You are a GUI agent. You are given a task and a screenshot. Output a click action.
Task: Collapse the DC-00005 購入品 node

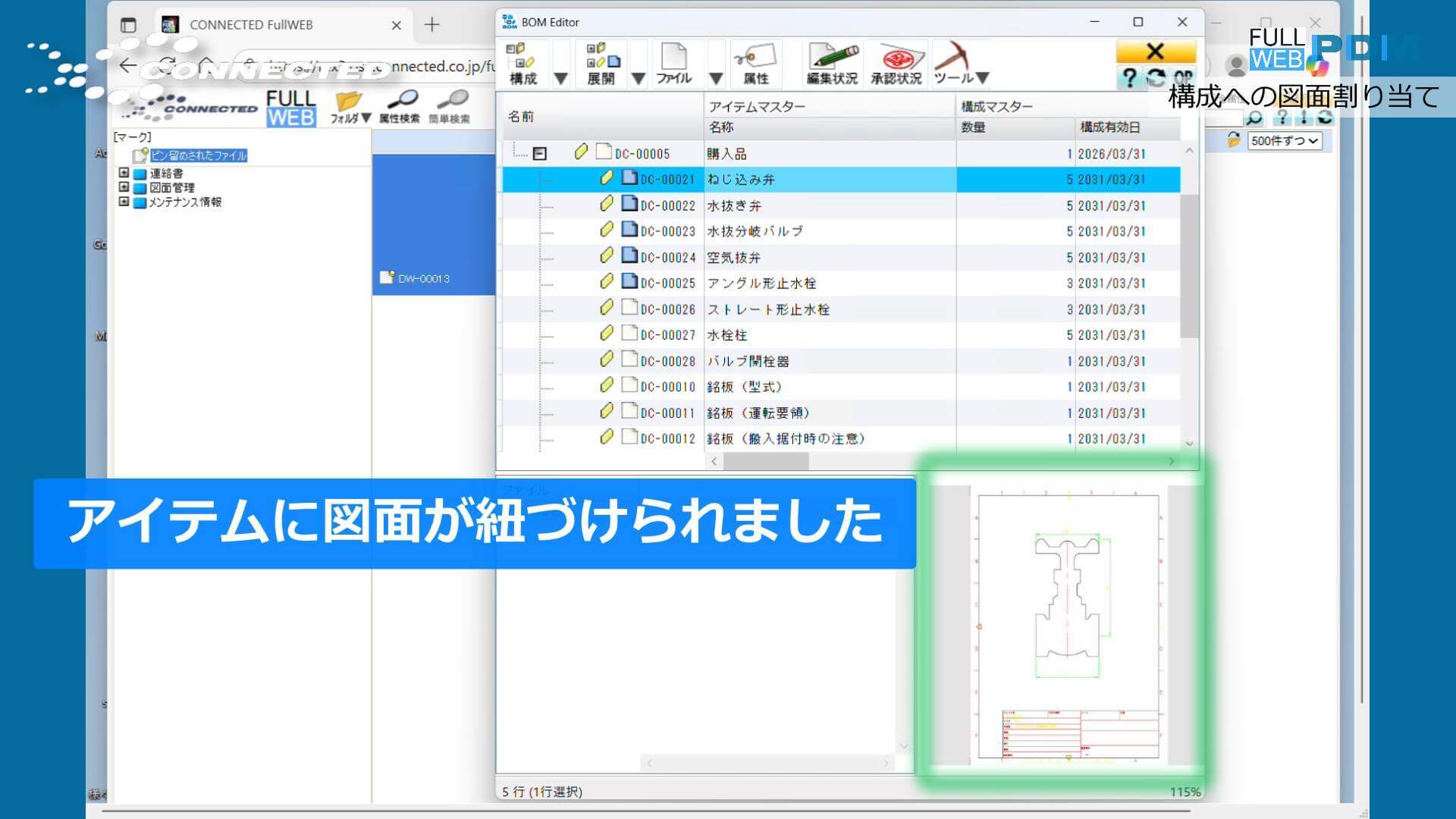tap(540, 152)
